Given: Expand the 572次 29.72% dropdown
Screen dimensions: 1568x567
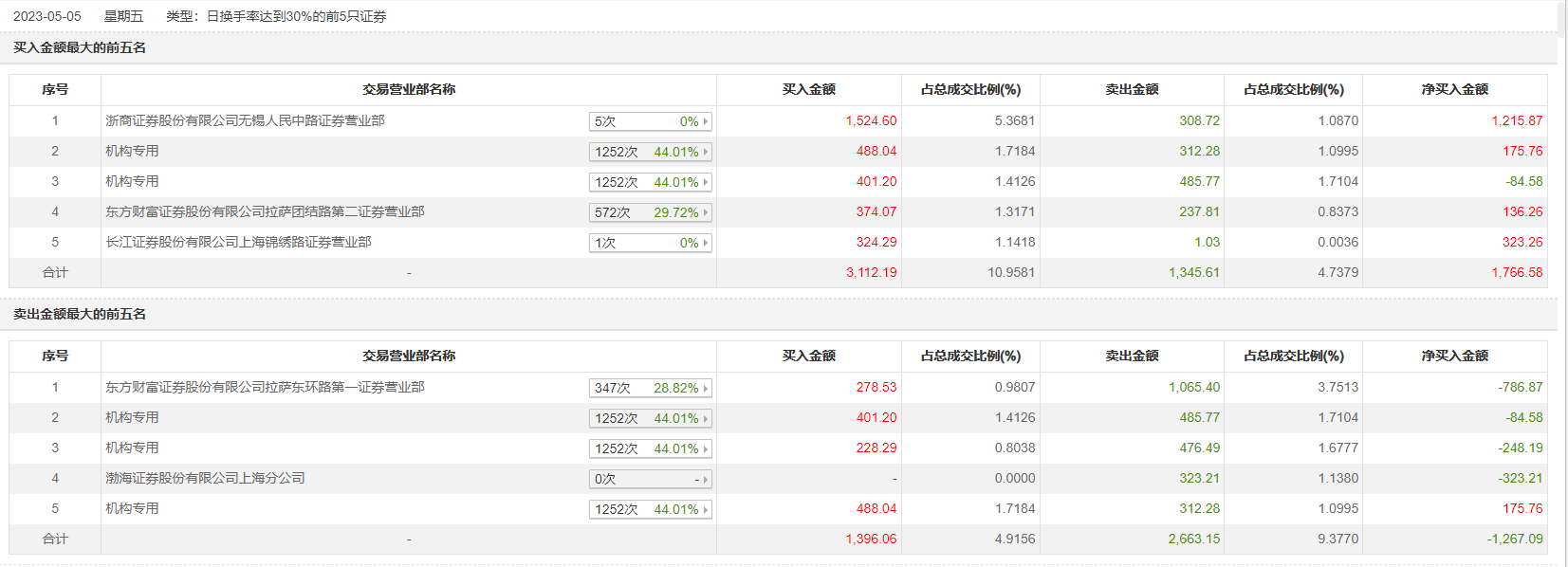Looking at the screenshot, I should point(650,212).
